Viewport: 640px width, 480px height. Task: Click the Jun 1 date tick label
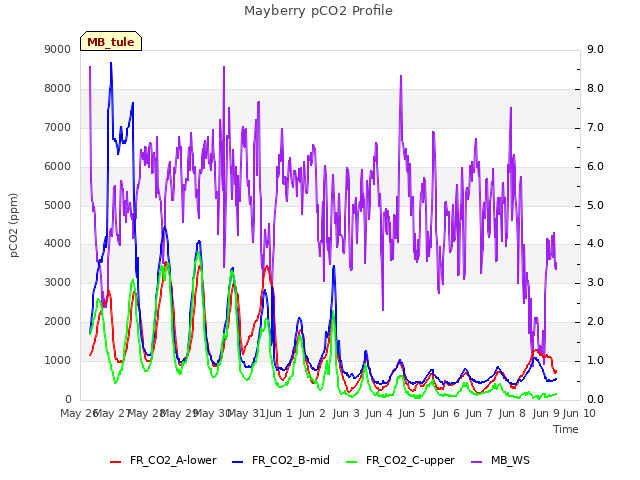tap(279, 413)
